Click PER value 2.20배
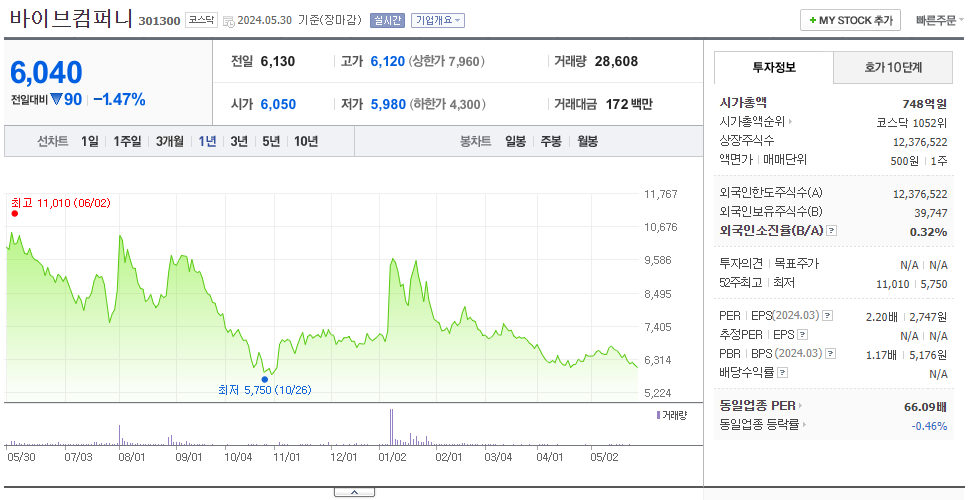This screenshot has width=968, height=500. coord(882,317)
